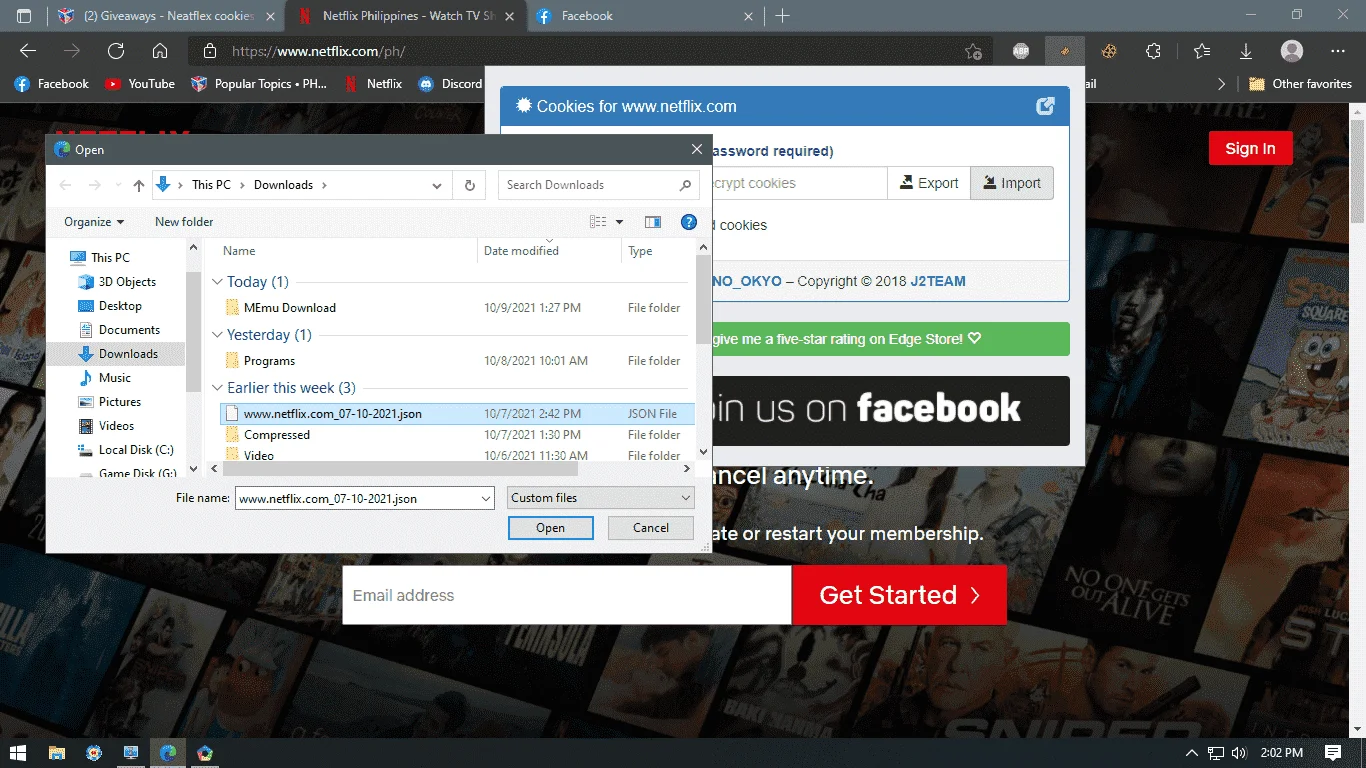Screen dimensions: 1366x768
Task: Click the Email address field on Netflix
Action: click(567, 595)
